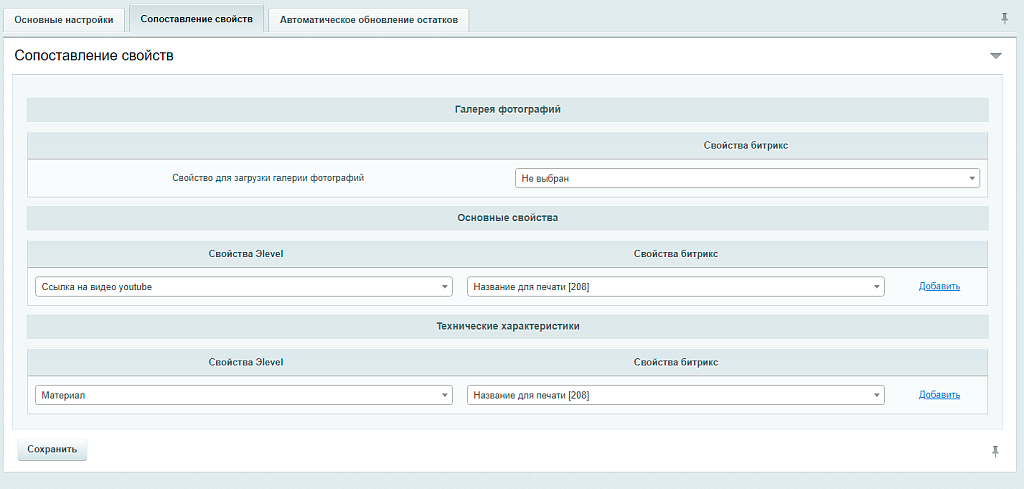The image size is (1024, 489).
Task: Click the arrow of the Материал dropdown
Action: coord(445,396)
